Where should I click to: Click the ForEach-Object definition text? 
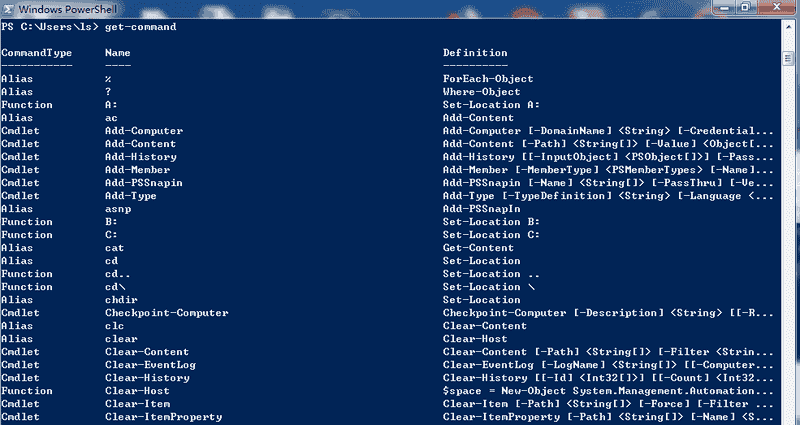(x=488, y=79)
